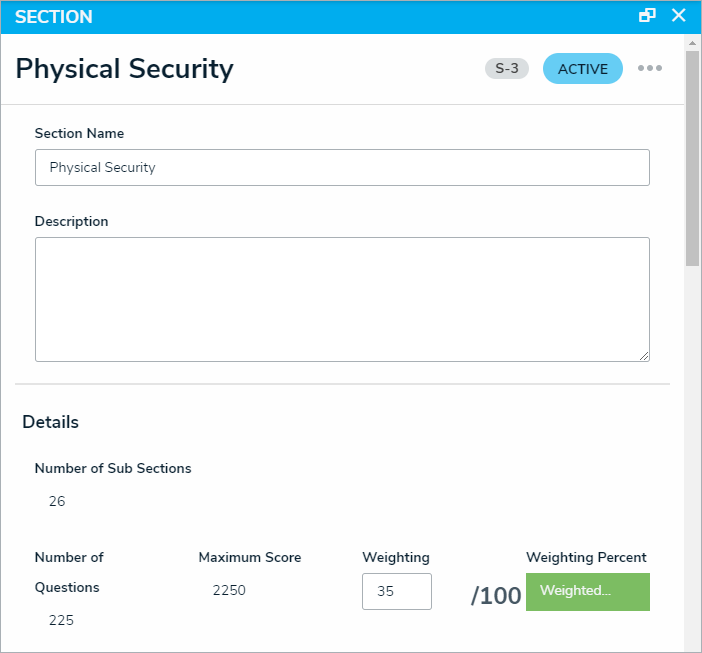
Task: Focus the Section Name input field
Action: pyautogui.click(x=342, y=168)
